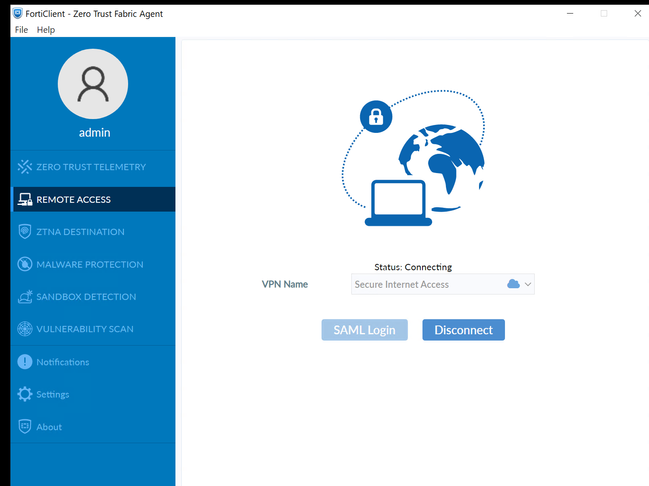Click the padlock icon in VPN illustration
This screenshot has width=649, height=486.
tap(376, 117)
